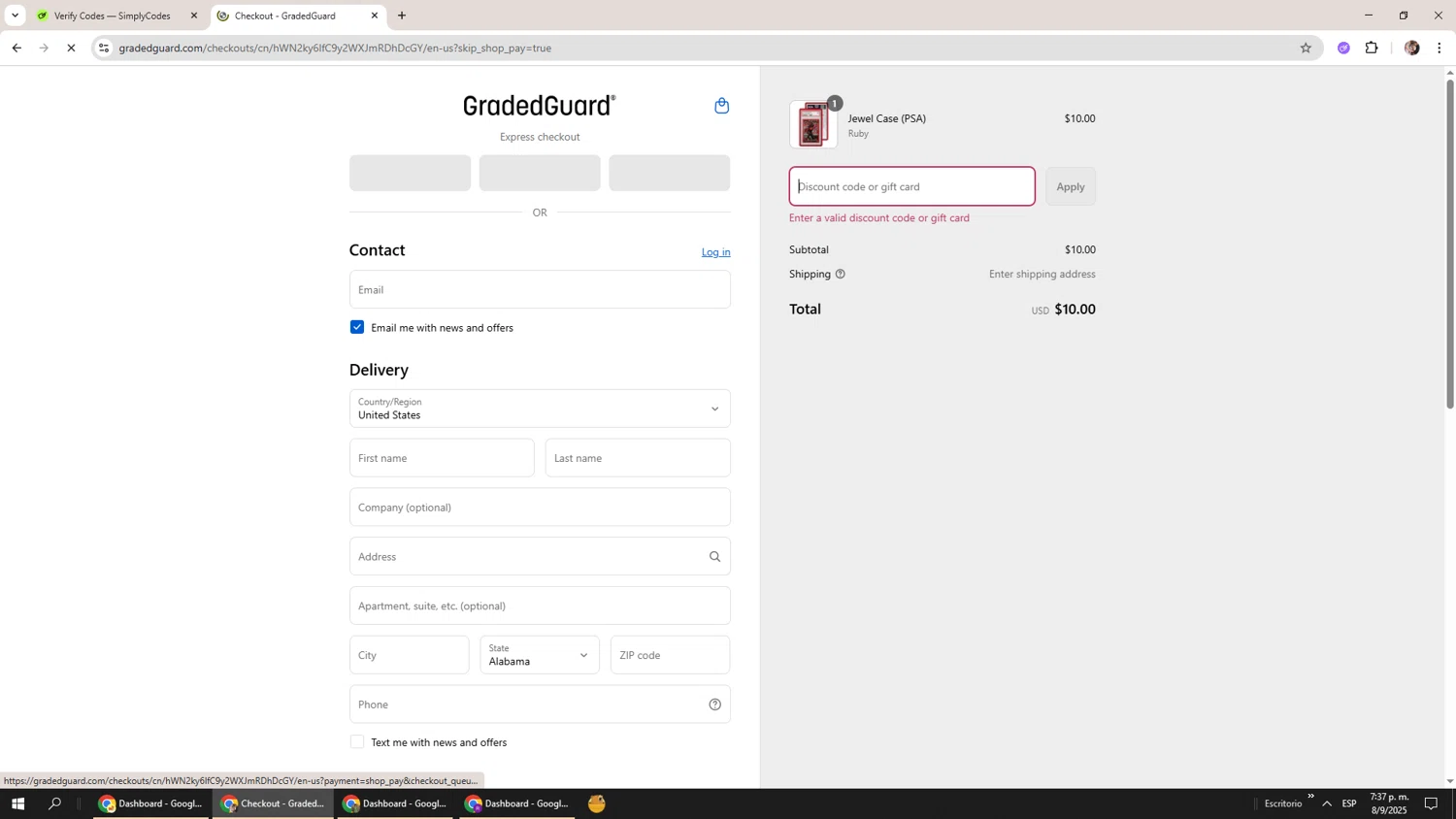The image size is (1456, 819).
Task: Open the Country/Region dropdown
Action: pos(540,409)
